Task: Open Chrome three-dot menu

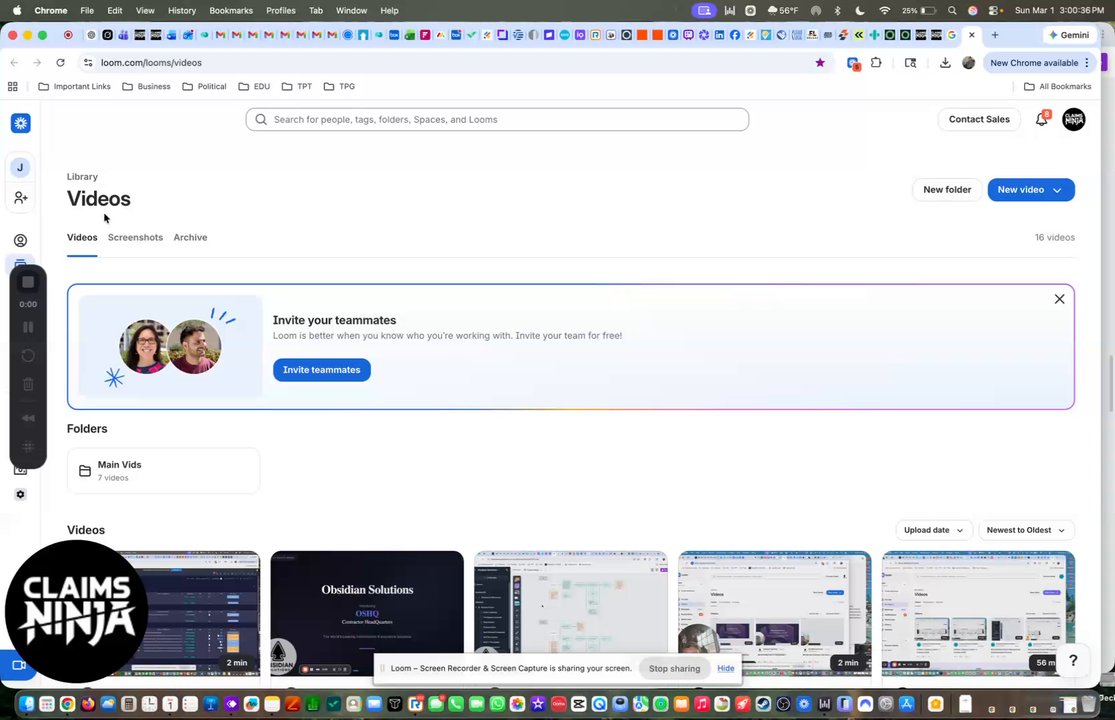Action: (1087, 63)
